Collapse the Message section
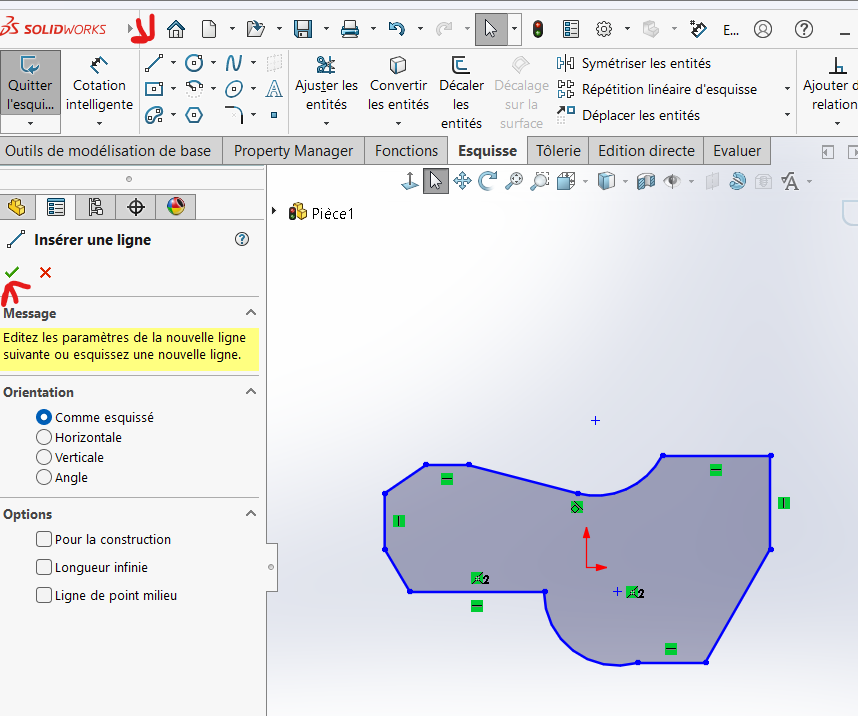This screenshot has height=716, width=858. tap(251, 313)
